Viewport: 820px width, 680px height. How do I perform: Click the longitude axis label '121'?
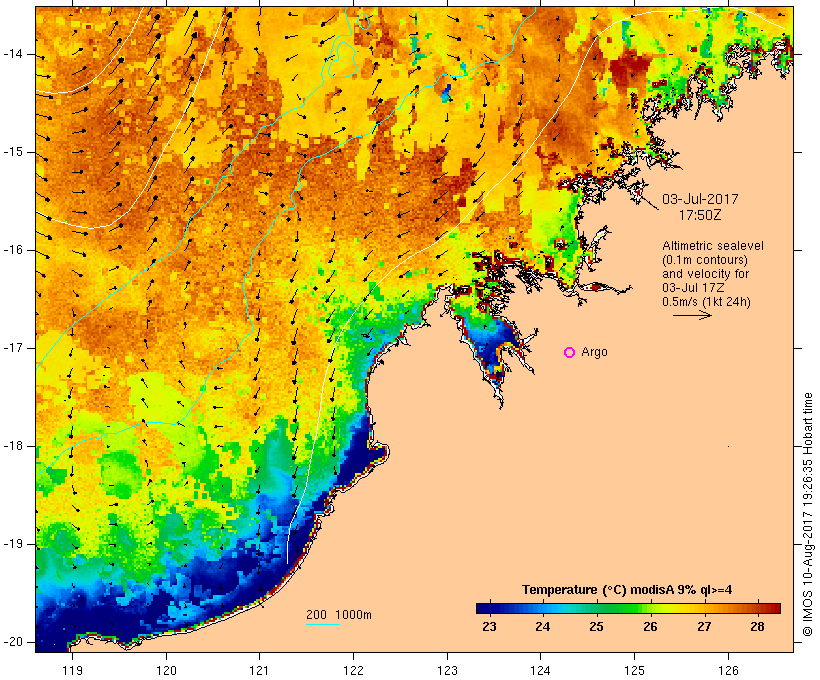pos(259,670)
